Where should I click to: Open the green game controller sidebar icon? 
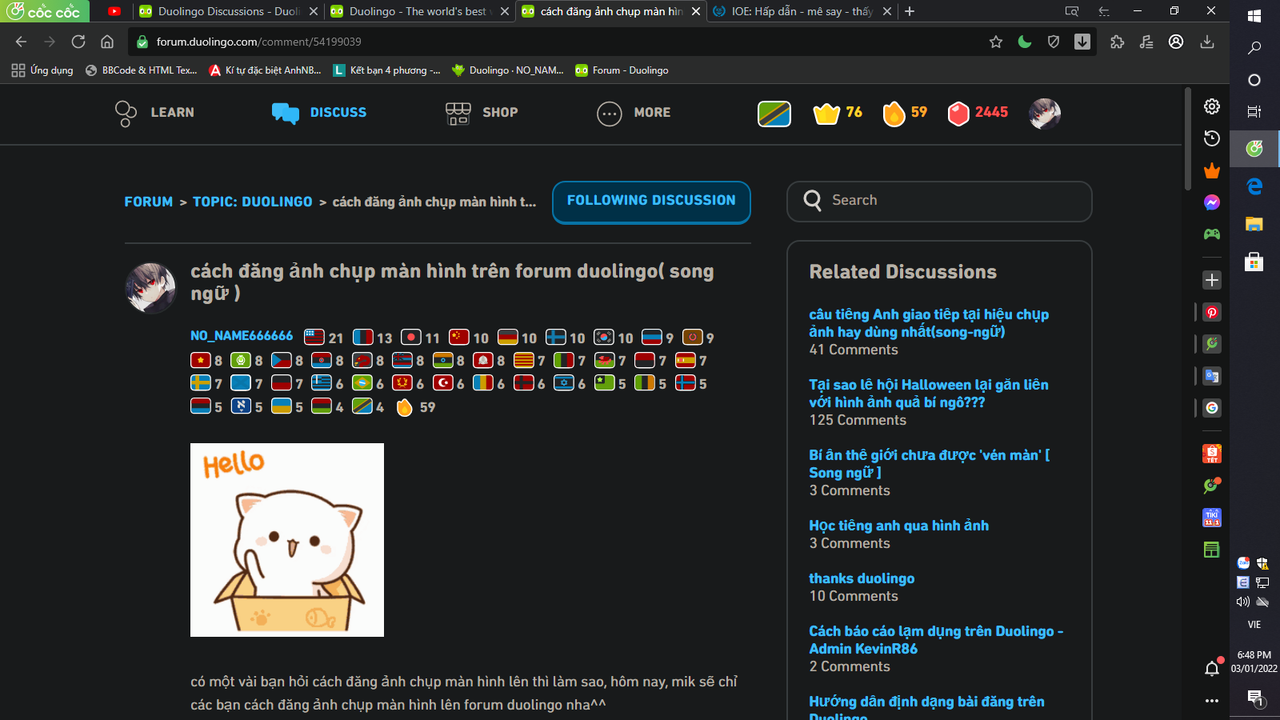(1212, 234)
